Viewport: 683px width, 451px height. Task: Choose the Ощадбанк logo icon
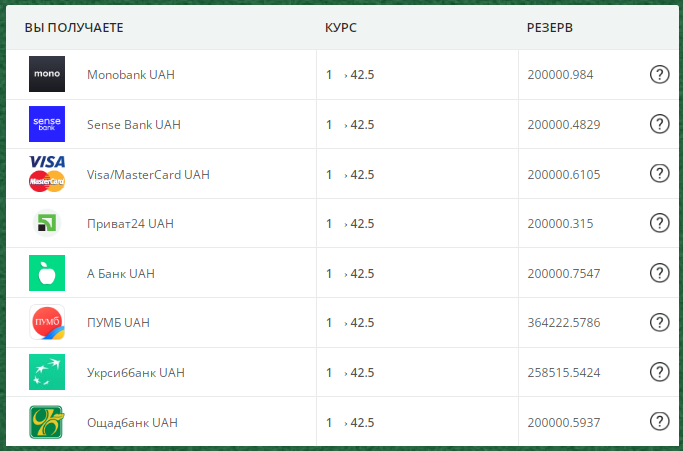pos(47,422)
